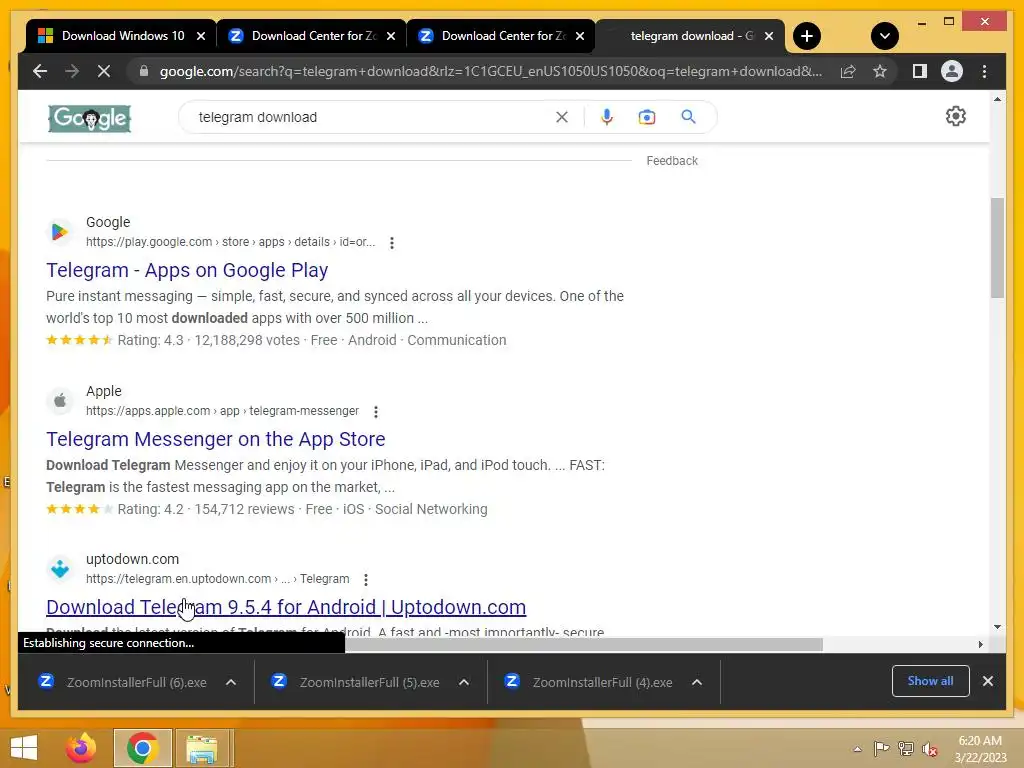This screenshot has width=1024, height=768.
Task: Open Telegram - Apps on Google Play link
Action: (x=187, y=270)
